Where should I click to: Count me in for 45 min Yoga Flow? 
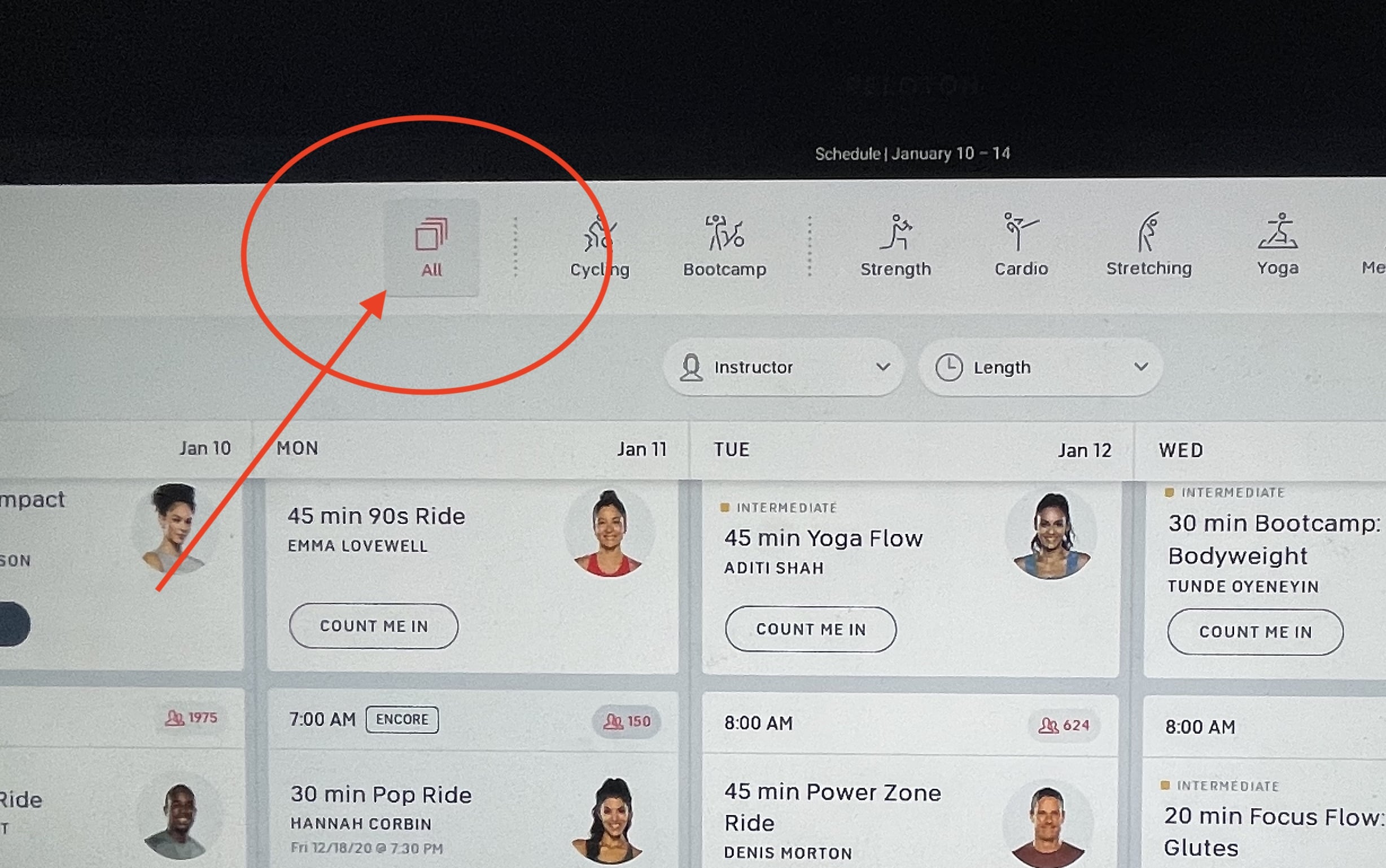811,629
